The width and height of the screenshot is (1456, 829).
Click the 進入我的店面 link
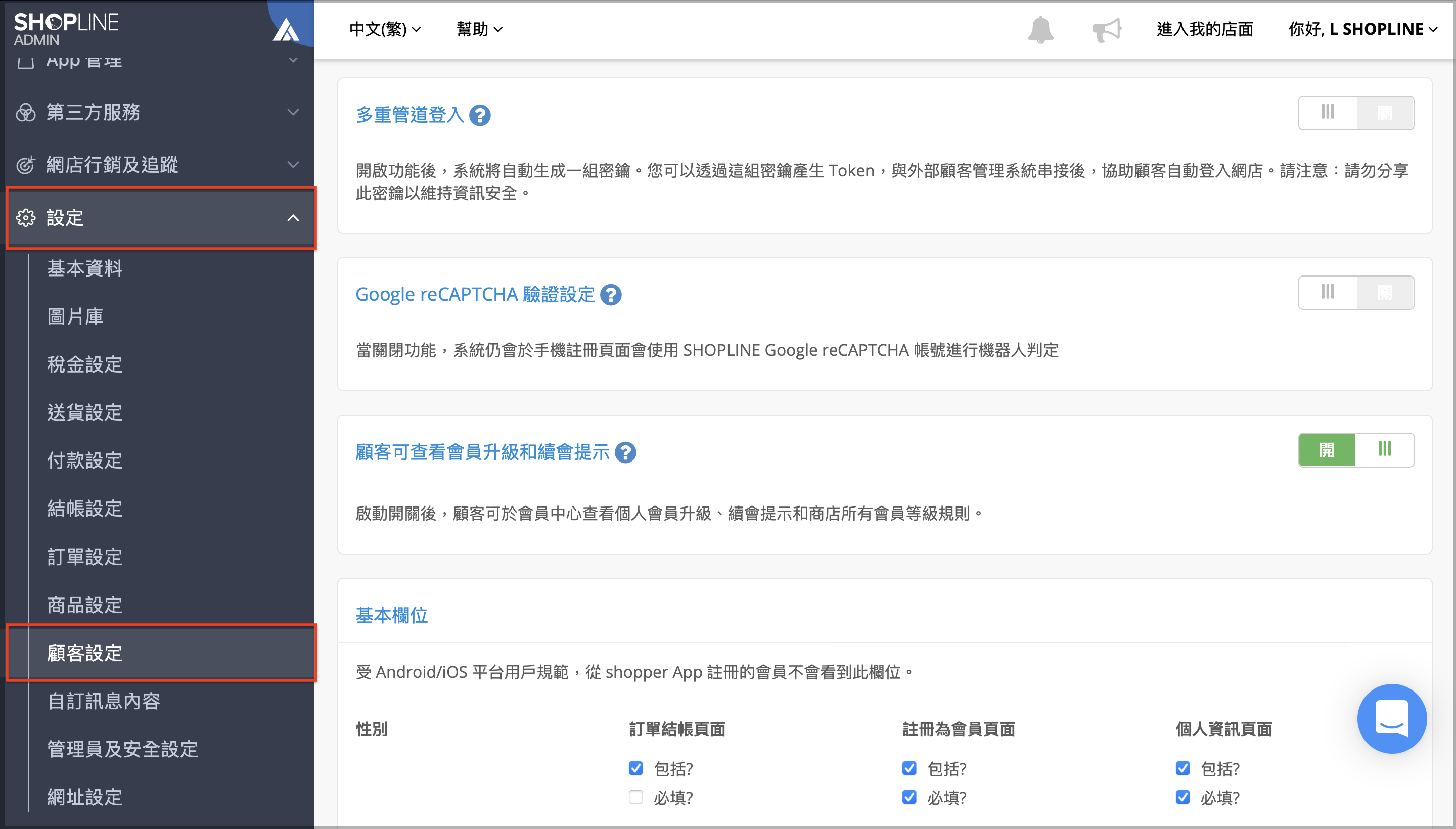click(x=1204, y=29)
